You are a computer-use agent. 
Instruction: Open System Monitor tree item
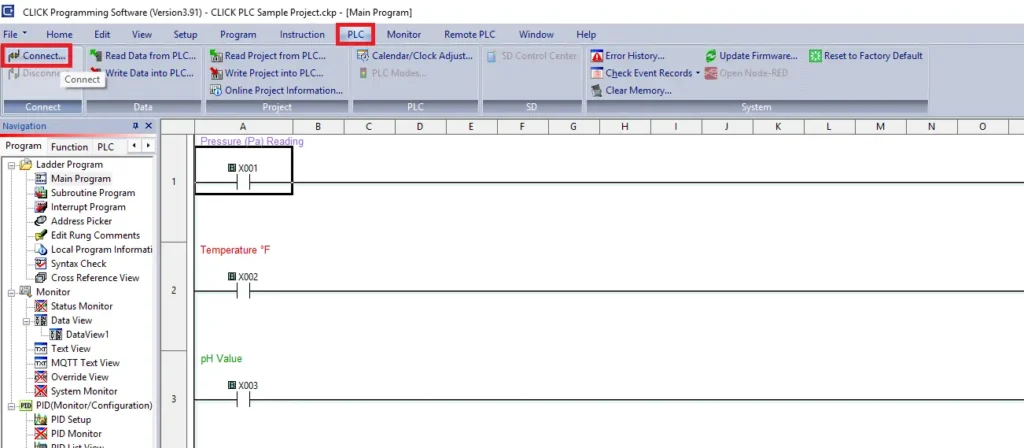[84, 391]
